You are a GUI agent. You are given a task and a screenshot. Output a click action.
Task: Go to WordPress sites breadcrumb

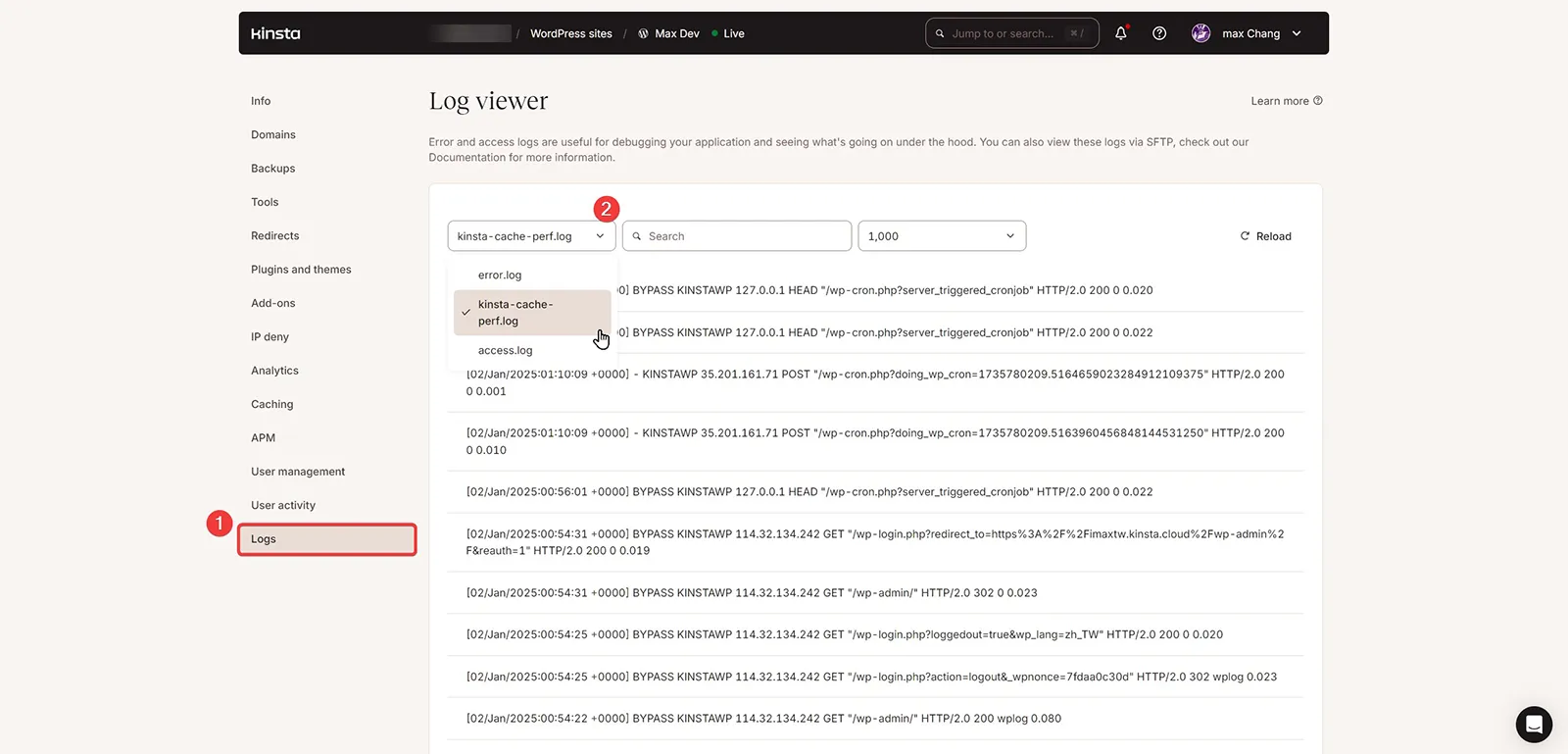tap(571, 33)
